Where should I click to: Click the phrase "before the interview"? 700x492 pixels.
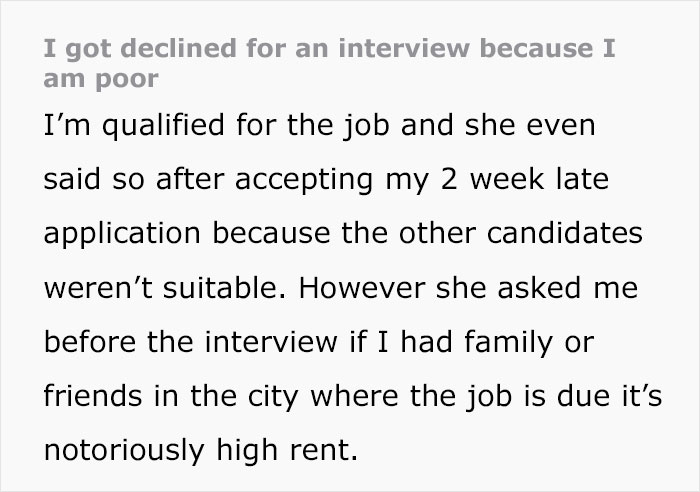(191, 342)
